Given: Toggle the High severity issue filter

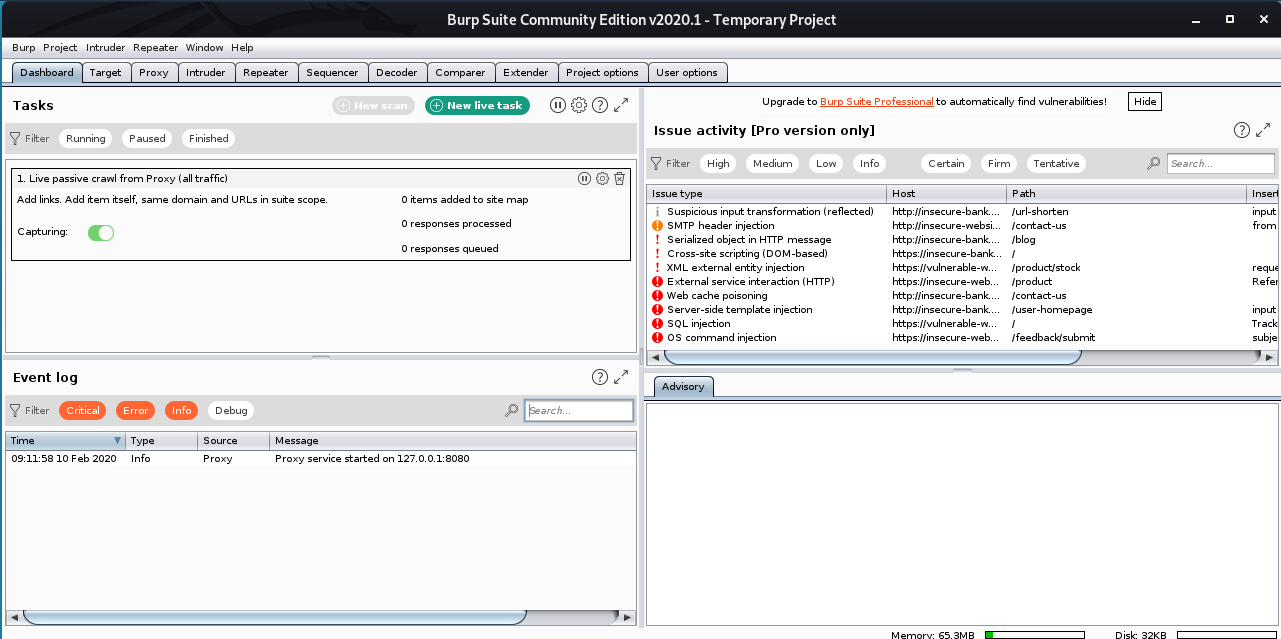Looking at the screenshot, I should (x=718, y=163).
